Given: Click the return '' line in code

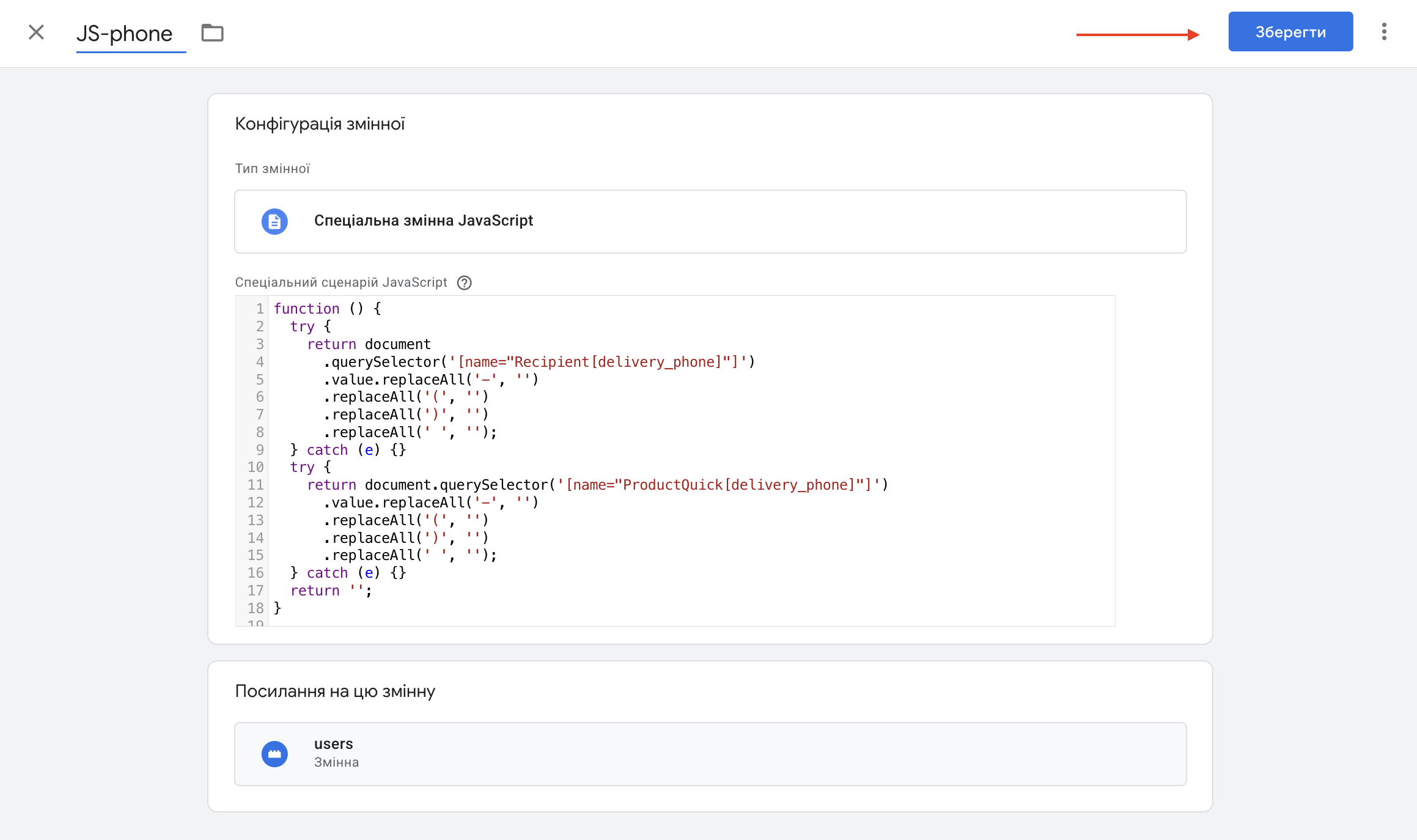Looking at the screenshot, I should coord(330,591).
